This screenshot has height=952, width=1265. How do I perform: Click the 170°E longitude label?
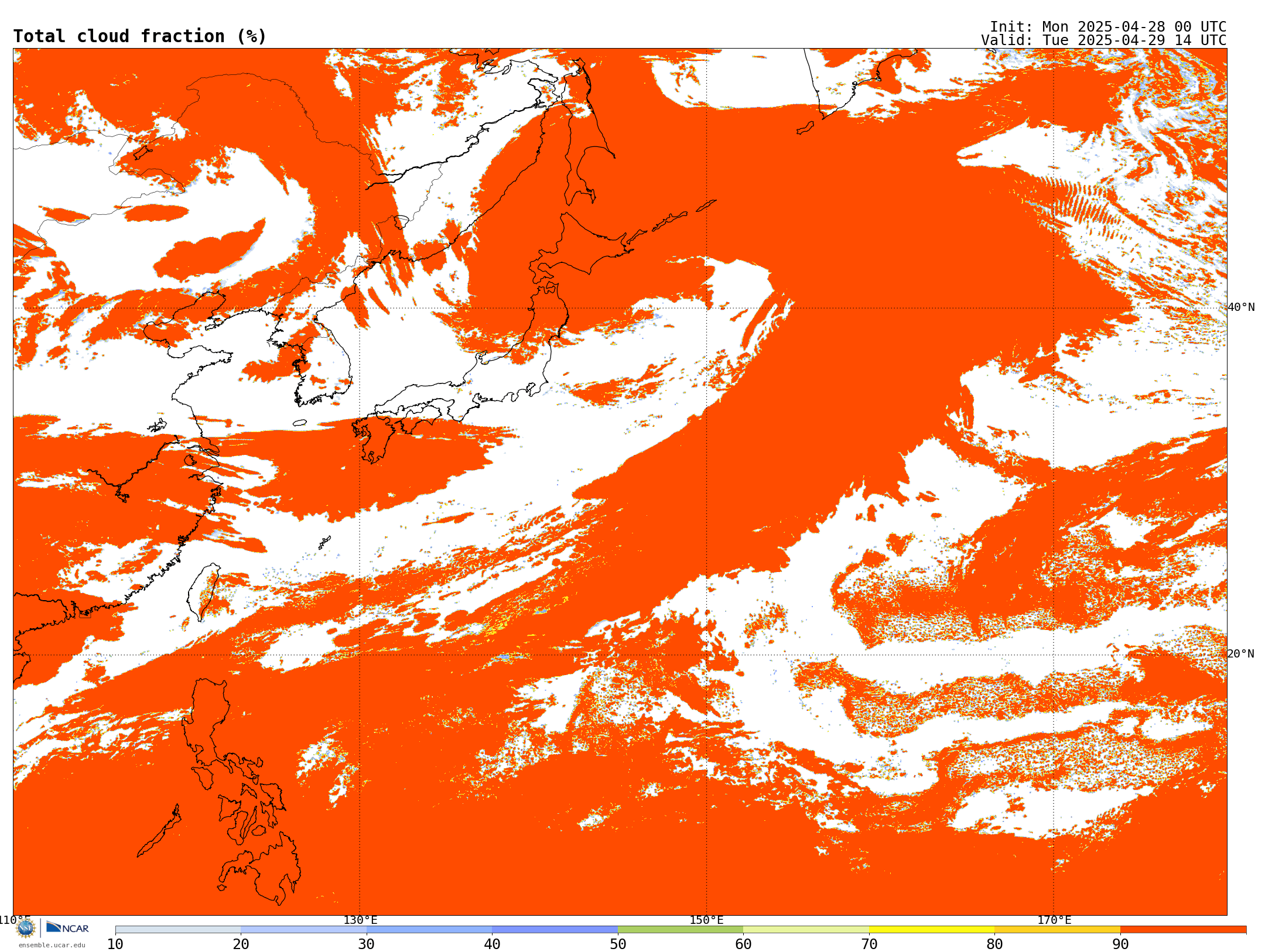pos(1054,920)
